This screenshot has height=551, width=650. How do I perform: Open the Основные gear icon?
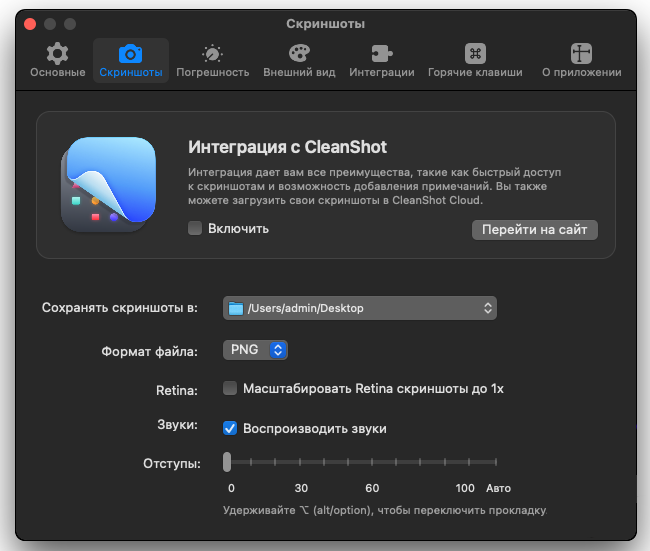(58, 54)
